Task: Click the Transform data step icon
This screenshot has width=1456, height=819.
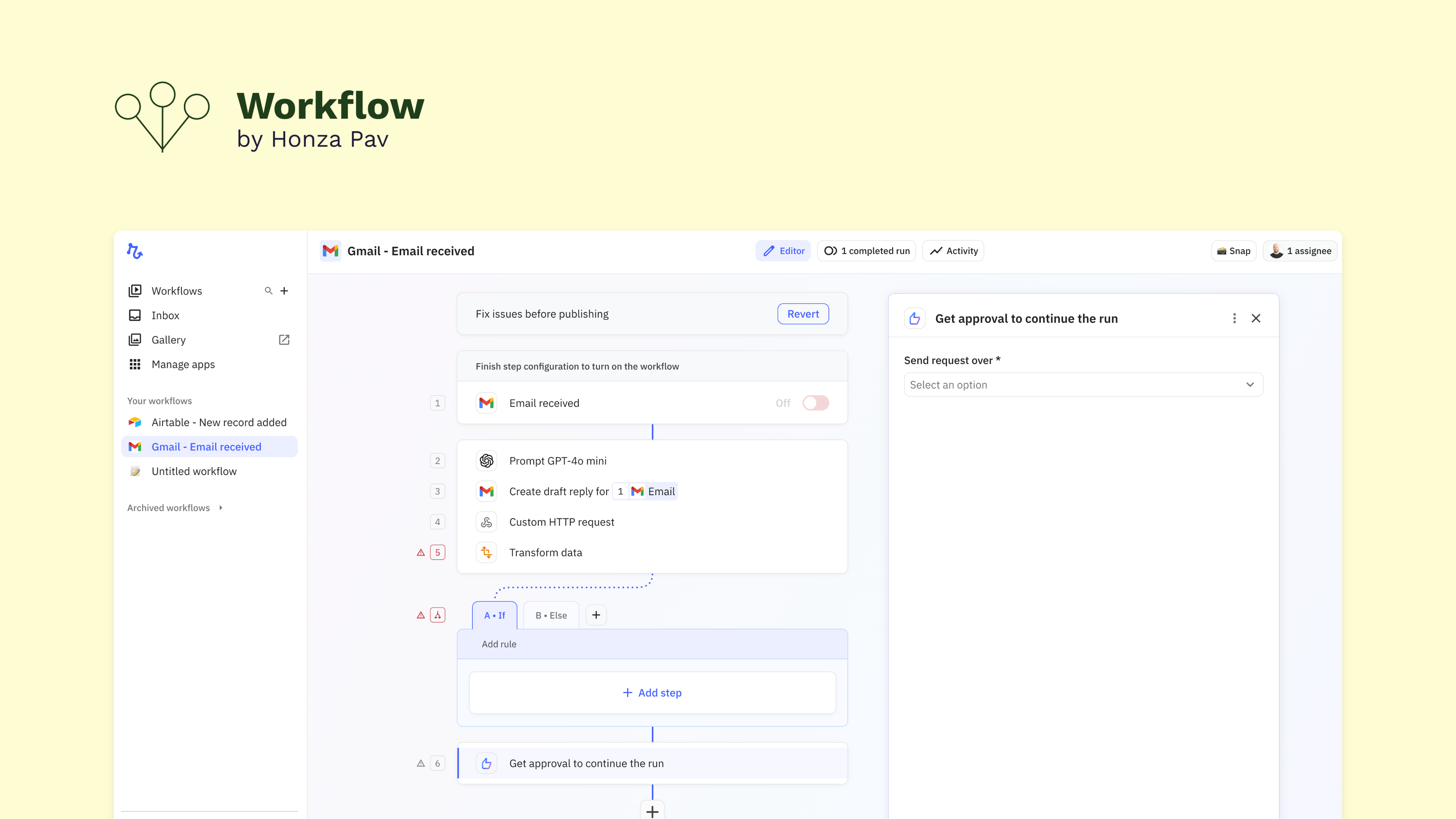Action: [x=486, y=552]
